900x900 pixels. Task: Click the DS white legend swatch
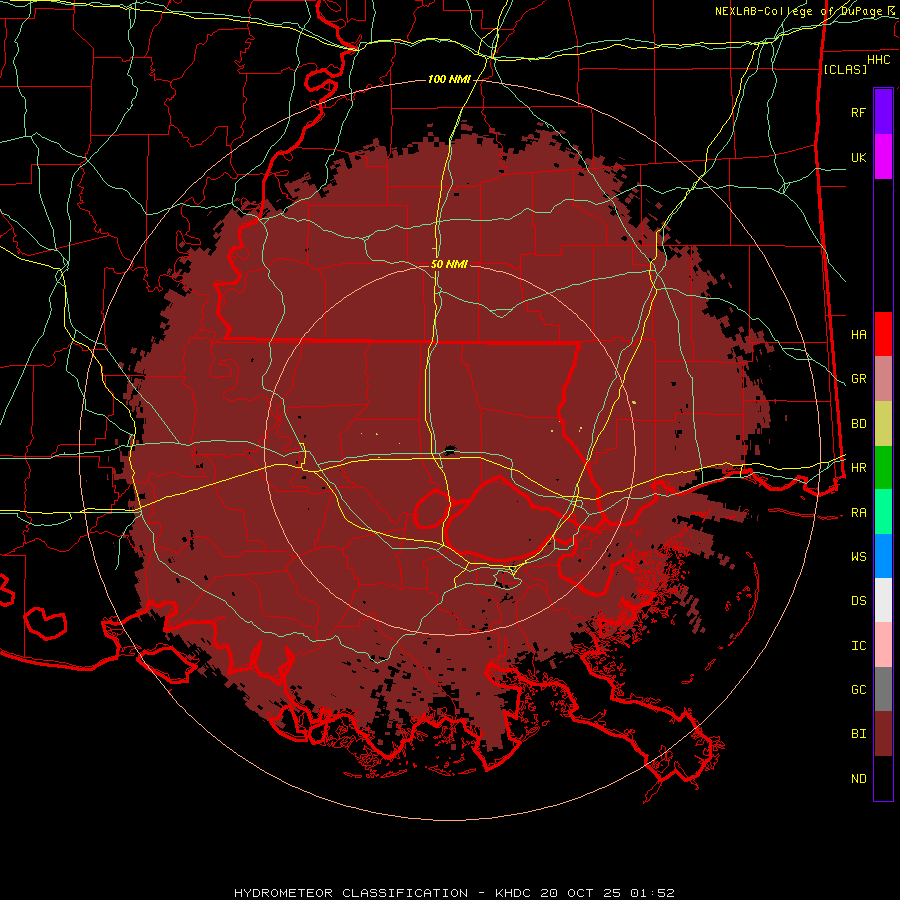click(883, 600)
